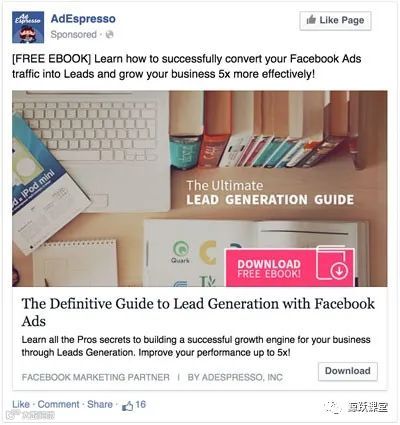Click the 16 likes count
The width and height of the screenshot is (400, 425).
click(x=140, y=404)
